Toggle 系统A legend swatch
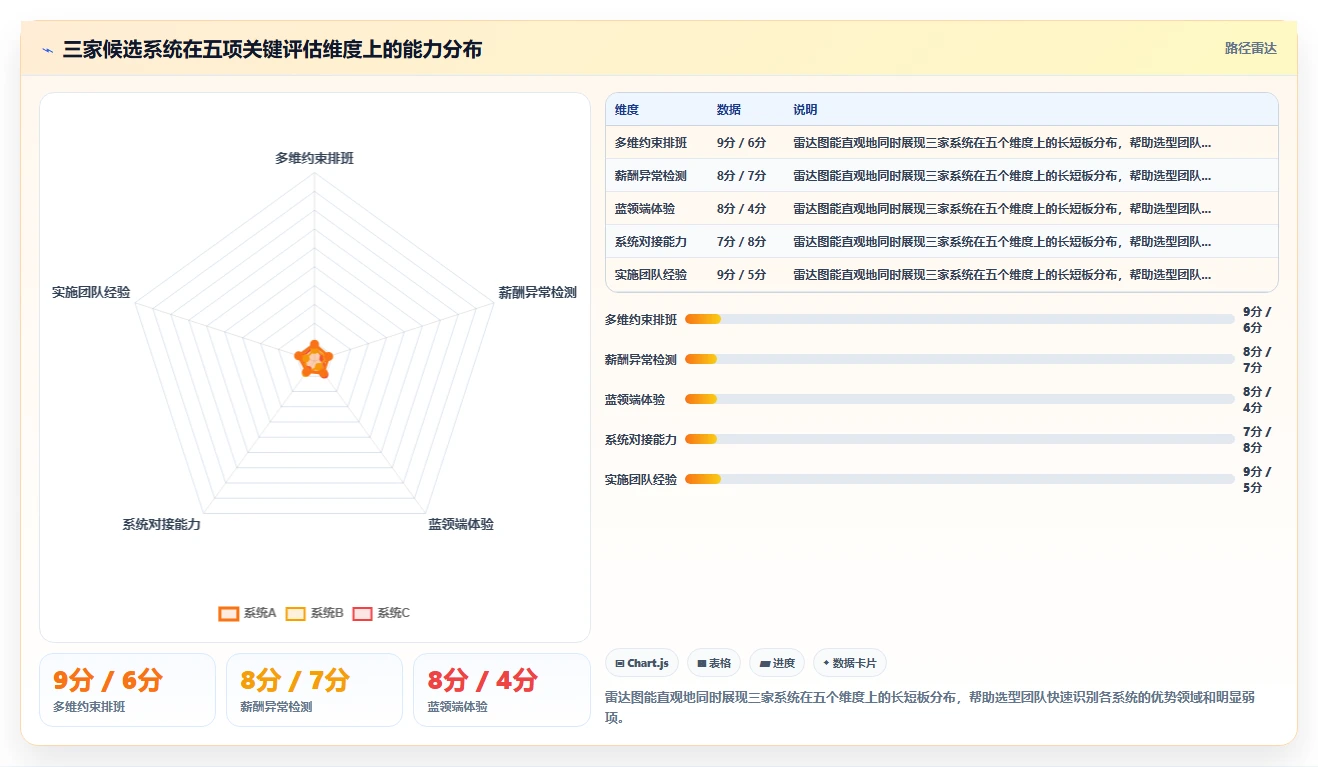 click(229, 613)
